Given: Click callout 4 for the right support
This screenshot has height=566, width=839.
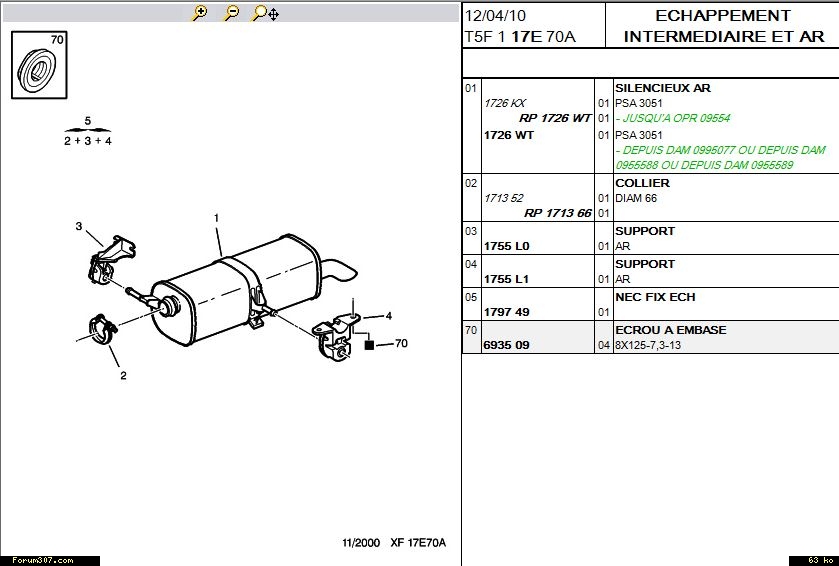Looking at the screenshot, I should point(388,316).
